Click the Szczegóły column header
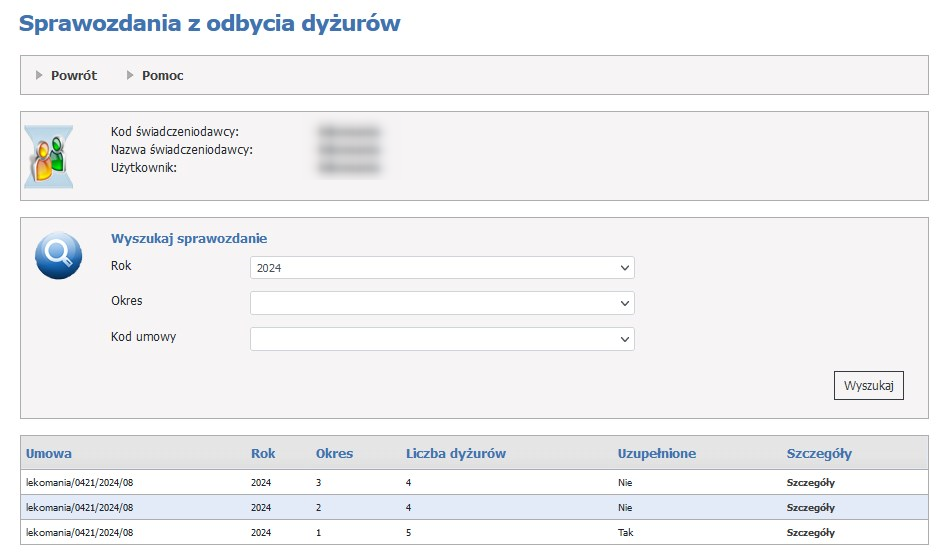The width and height of the screenshot is (939, 553). click(x=819, y=453)
